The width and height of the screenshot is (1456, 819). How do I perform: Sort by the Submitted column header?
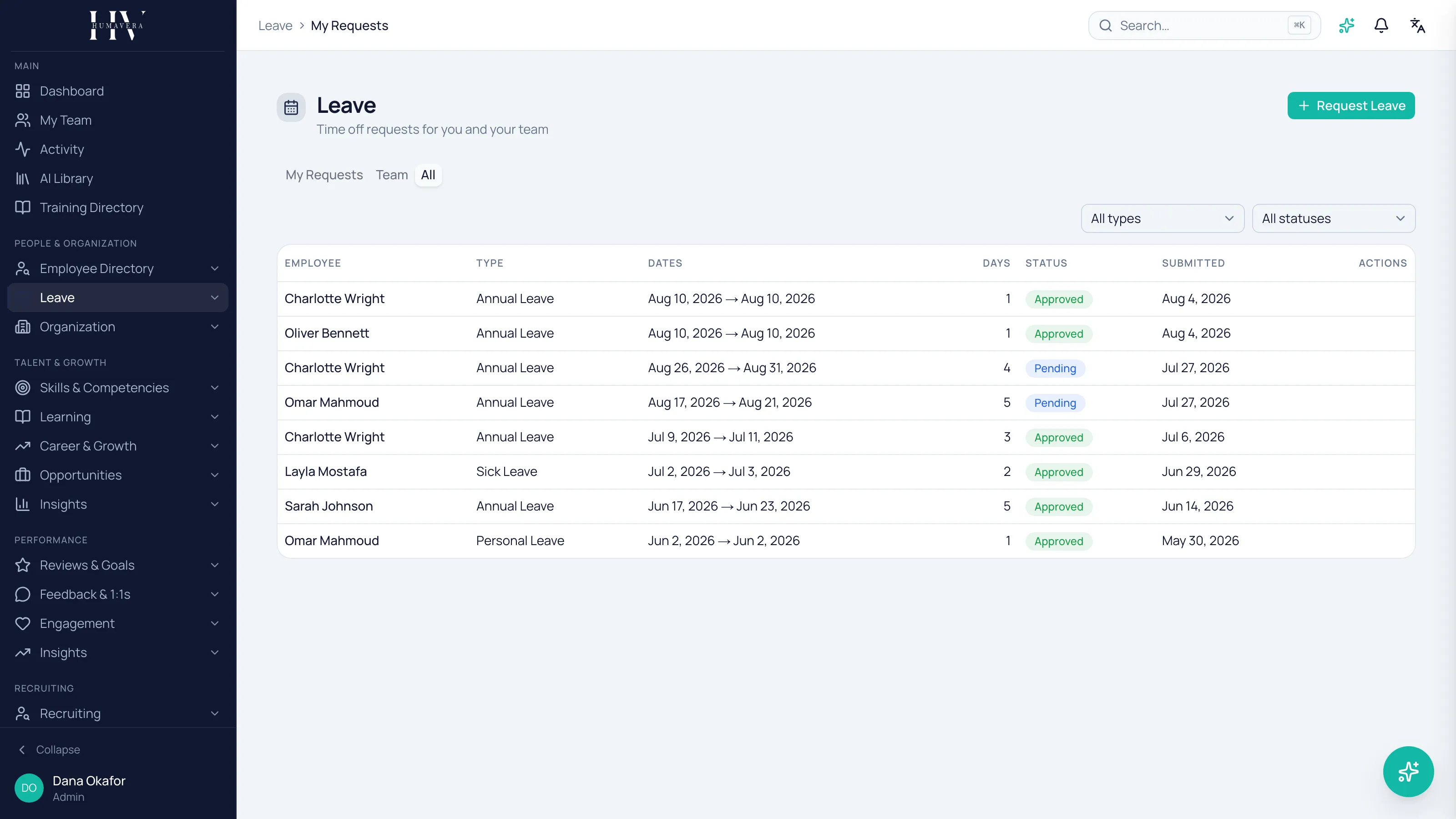(1193, 263)
